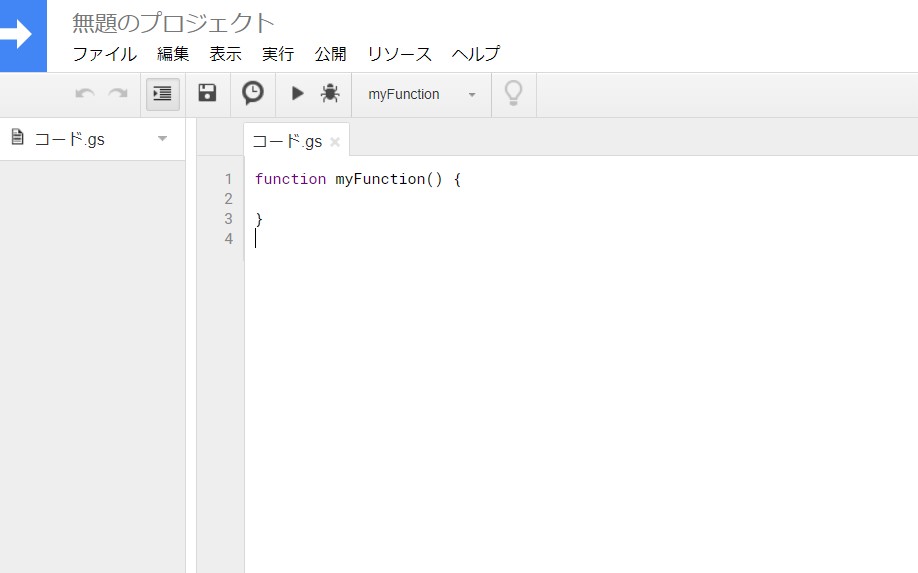Viewport: 918px width, 573px height.
Task: Open the リソース menu
Action: click(x=399, y=54)
